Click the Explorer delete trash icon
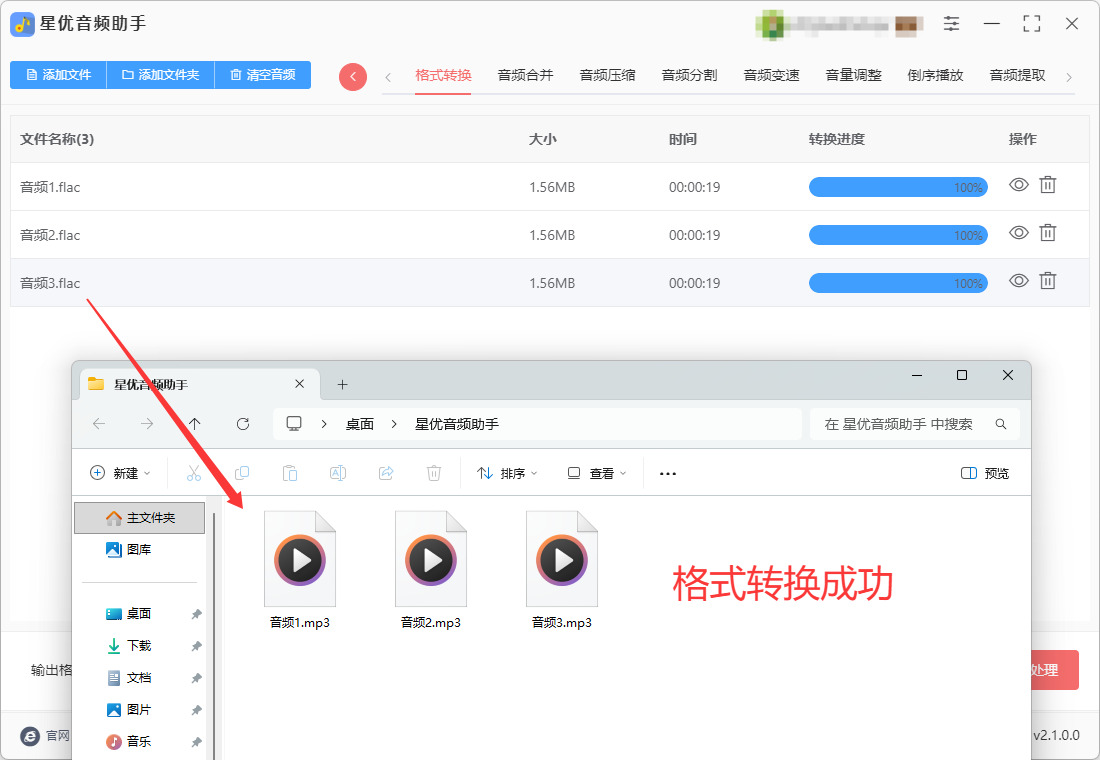This screenshot has height=760, width=1100. click(434, 474)
